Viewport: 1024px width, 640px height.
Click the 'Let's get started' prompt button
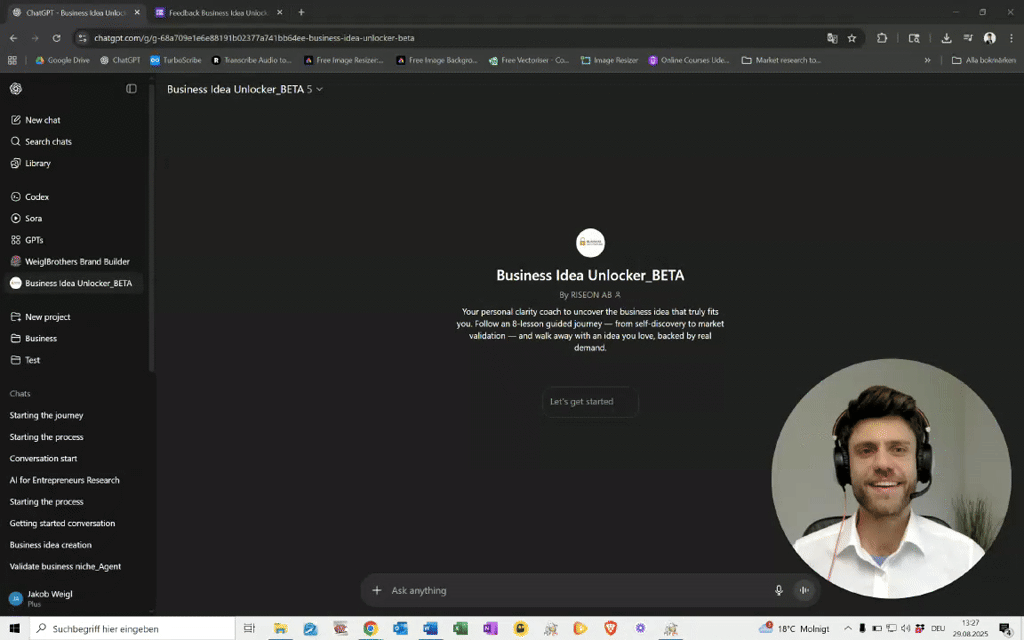pyautogui.click(x=590, y=402)
